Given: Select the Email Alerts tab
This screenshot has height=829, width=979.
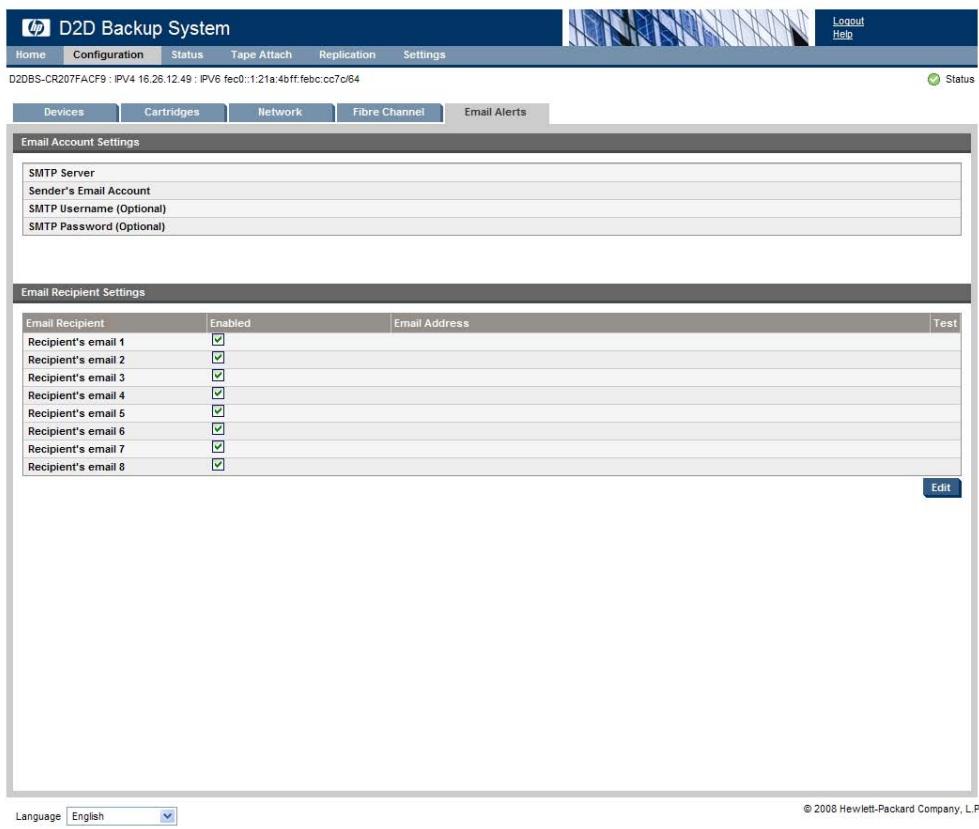Looking at the screenshot, I should coord(496,112).
